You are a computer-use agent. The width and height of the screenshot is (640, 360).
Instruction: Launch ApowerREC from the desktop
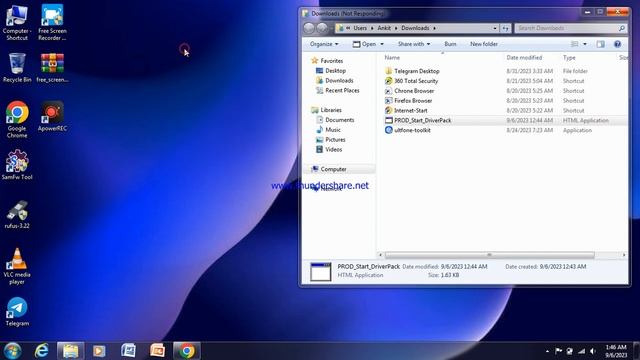coord(52,117)
